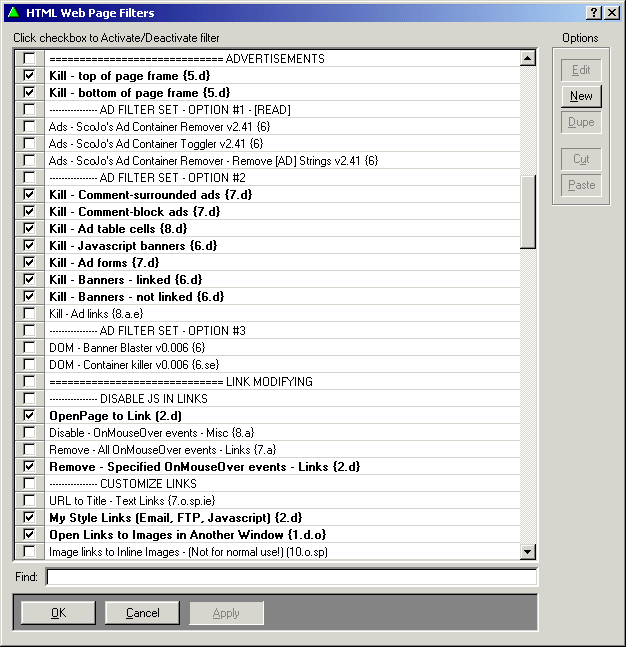Click the green triangle title bar icon
626x647 pixels.
coord(13,12)
